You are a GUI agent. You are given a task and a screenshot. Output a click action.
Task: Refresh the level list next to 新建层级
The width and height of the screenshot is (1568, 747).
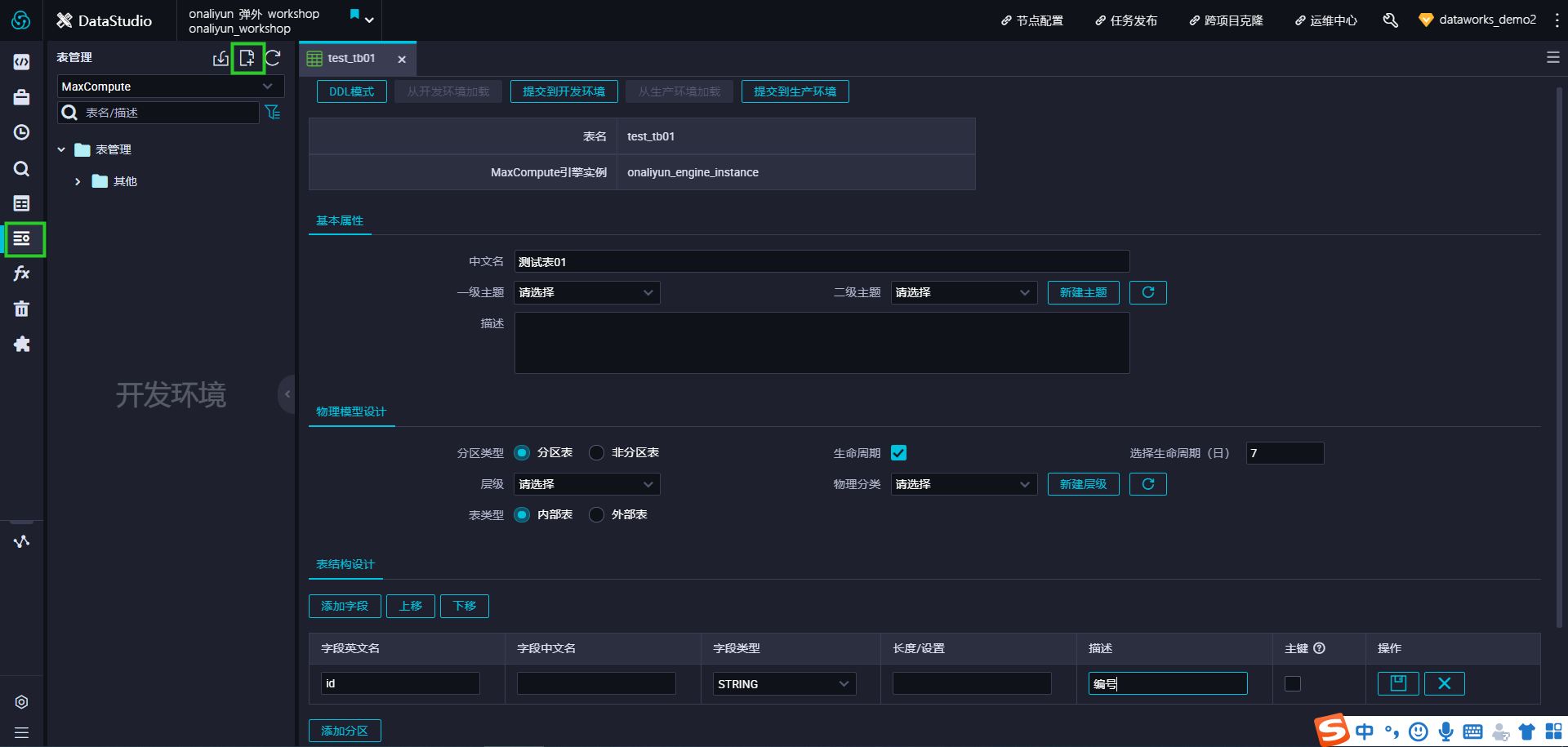[x=1148, y=484]
